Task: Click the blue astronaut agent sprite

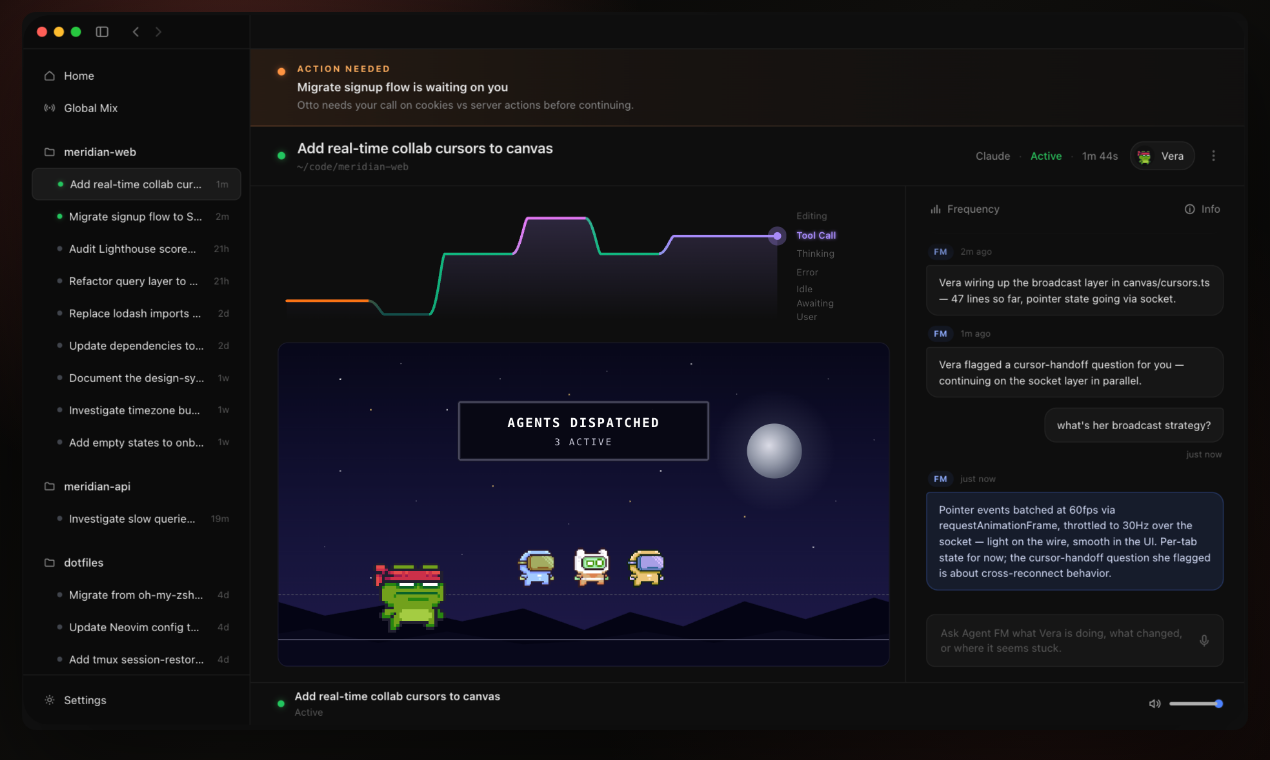Action: (x=537, y=567)
